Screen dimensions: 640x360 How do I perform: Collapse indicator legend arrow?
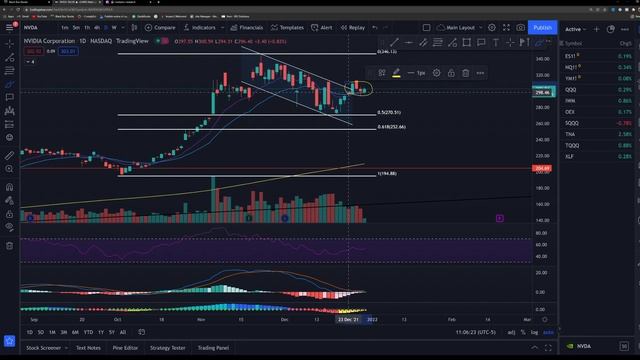tap(28, 62)
